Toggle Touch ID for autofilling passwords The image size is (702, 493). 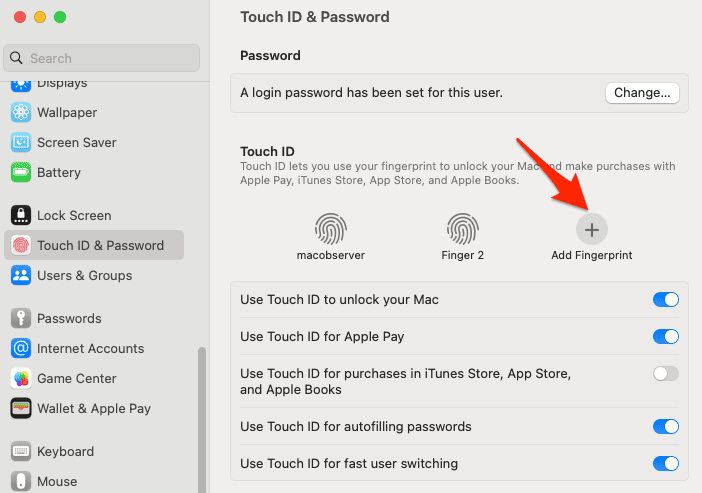coord(665,427)
